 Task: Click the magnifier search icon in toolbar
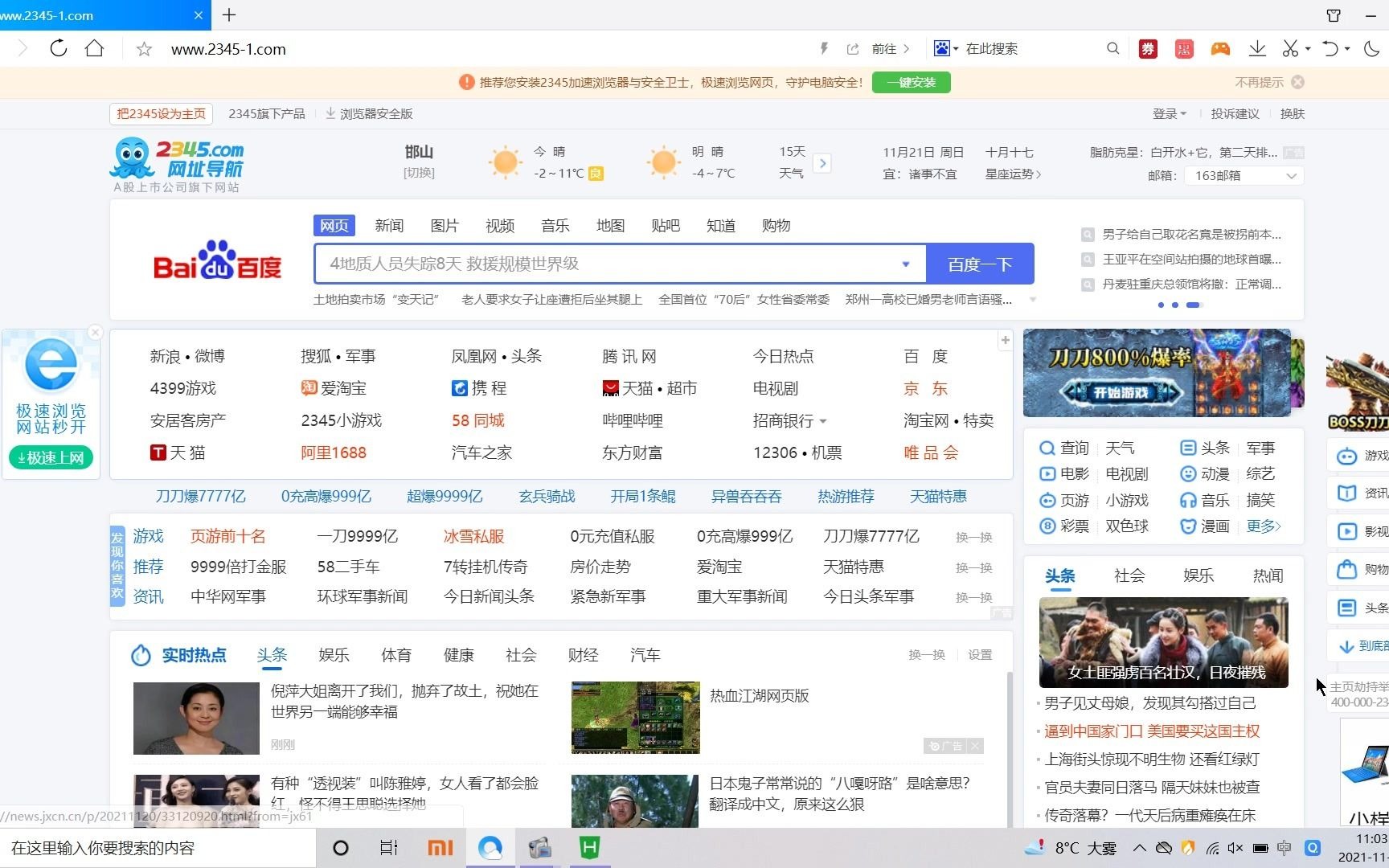pos(1112,48)
